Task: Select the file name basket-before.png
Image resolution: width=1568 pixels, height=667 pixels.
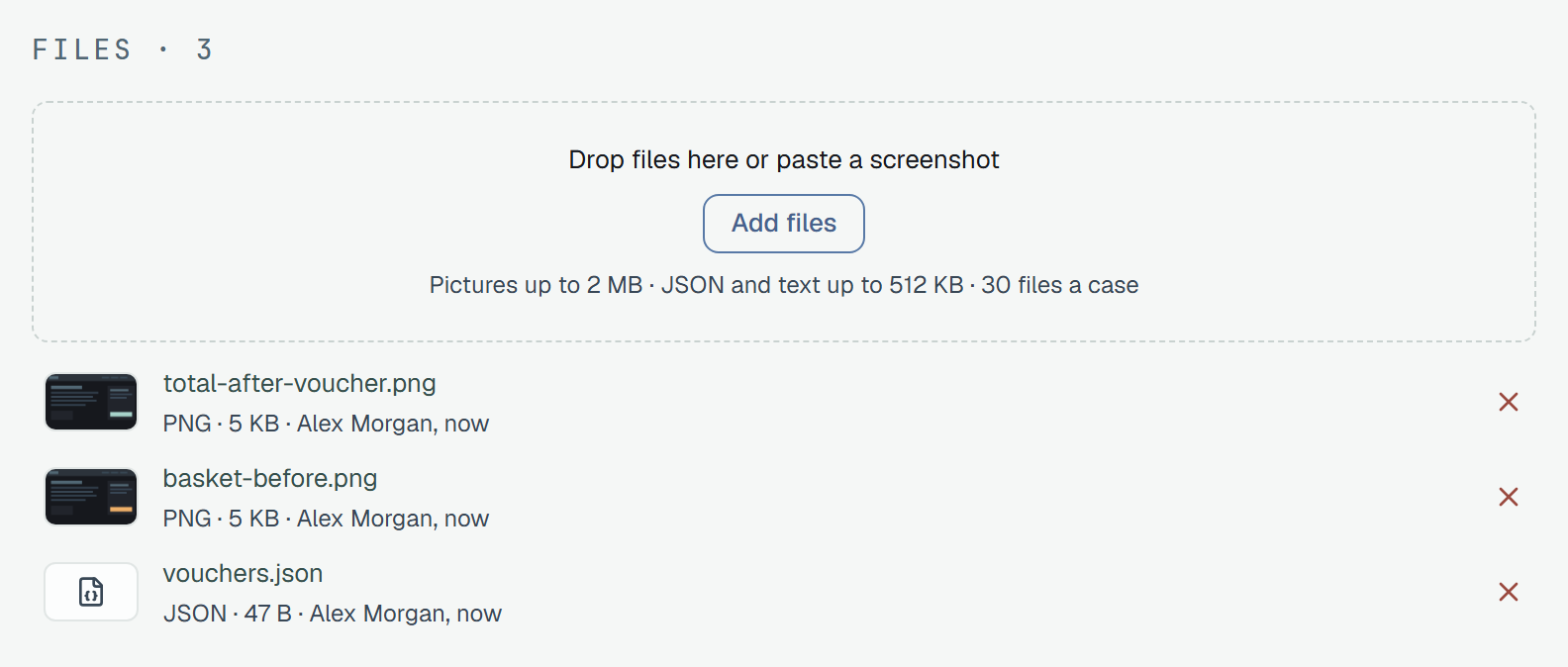Action: pyautogui.click(x=270, y=479)
